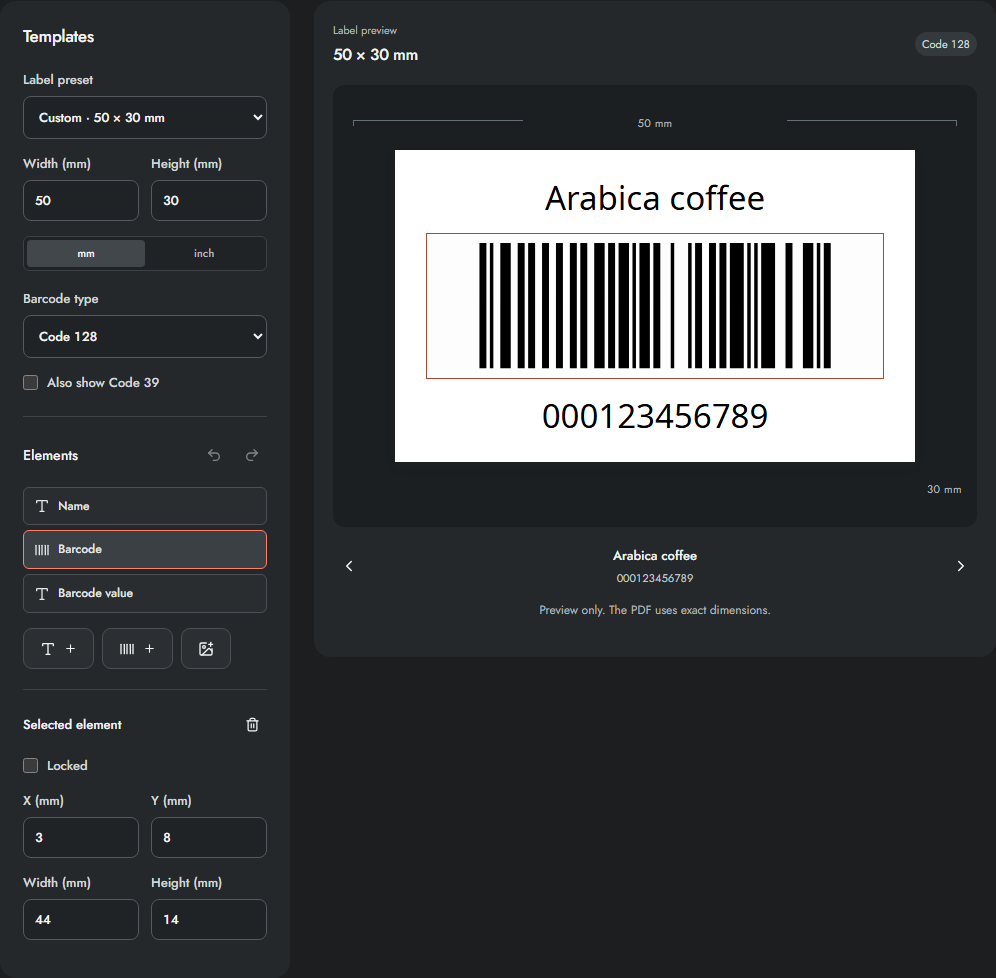The width and height of the screenshot is (996, 978).
Task: Click Arabica coffee title on the label
Action: tap(655, 198)
